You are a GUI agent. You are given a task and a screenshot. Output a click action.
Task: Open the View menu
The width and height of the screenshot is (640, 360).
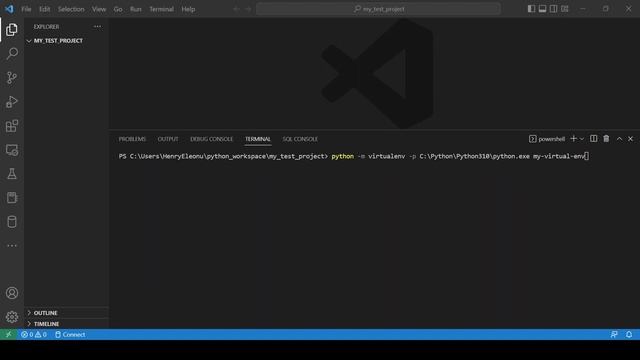click(x=99, y=9)
